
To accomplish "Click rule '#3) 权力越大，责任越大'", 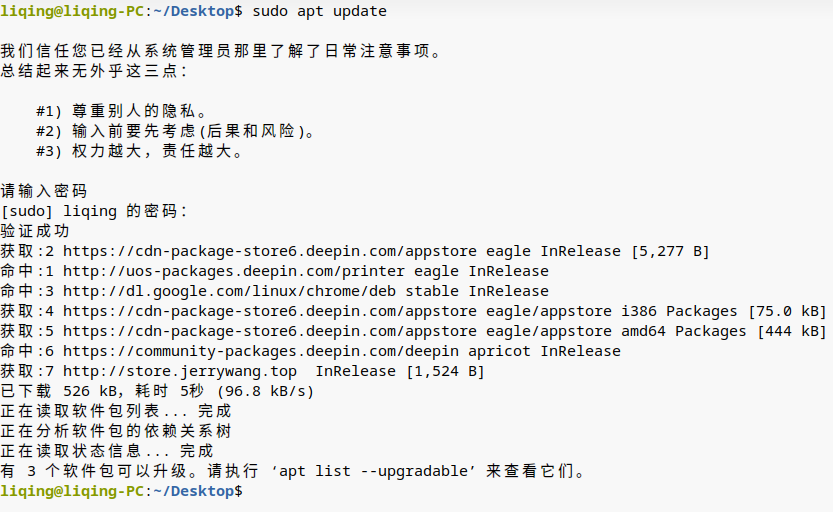I will pos(139,151).
